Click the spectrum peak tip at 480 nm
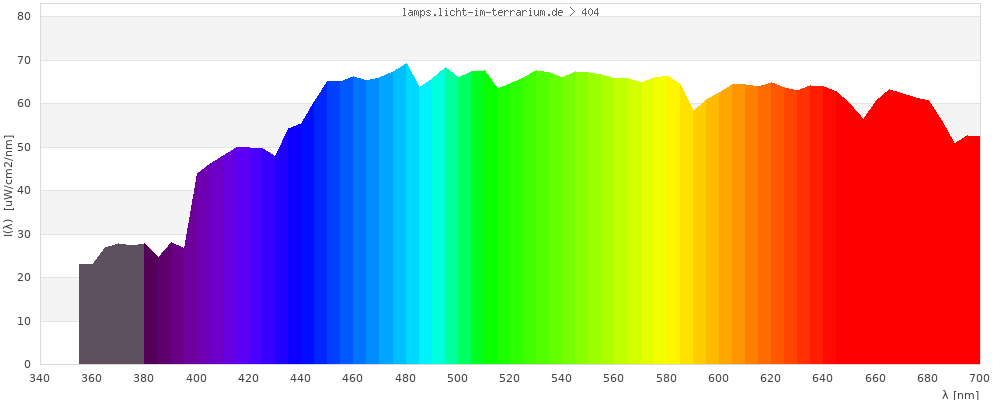This screenshot has width=1000, height=400. pos(406,65)
